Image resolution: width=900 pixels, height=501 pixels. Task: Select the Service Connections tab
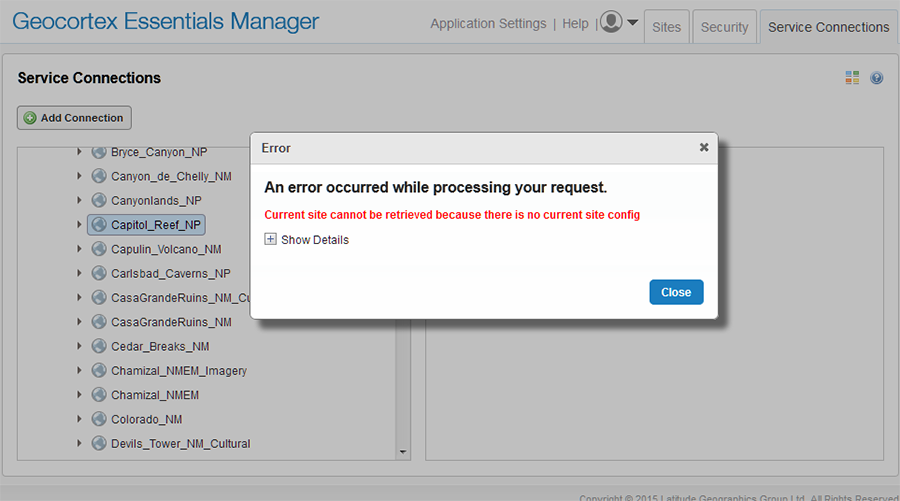828,27
